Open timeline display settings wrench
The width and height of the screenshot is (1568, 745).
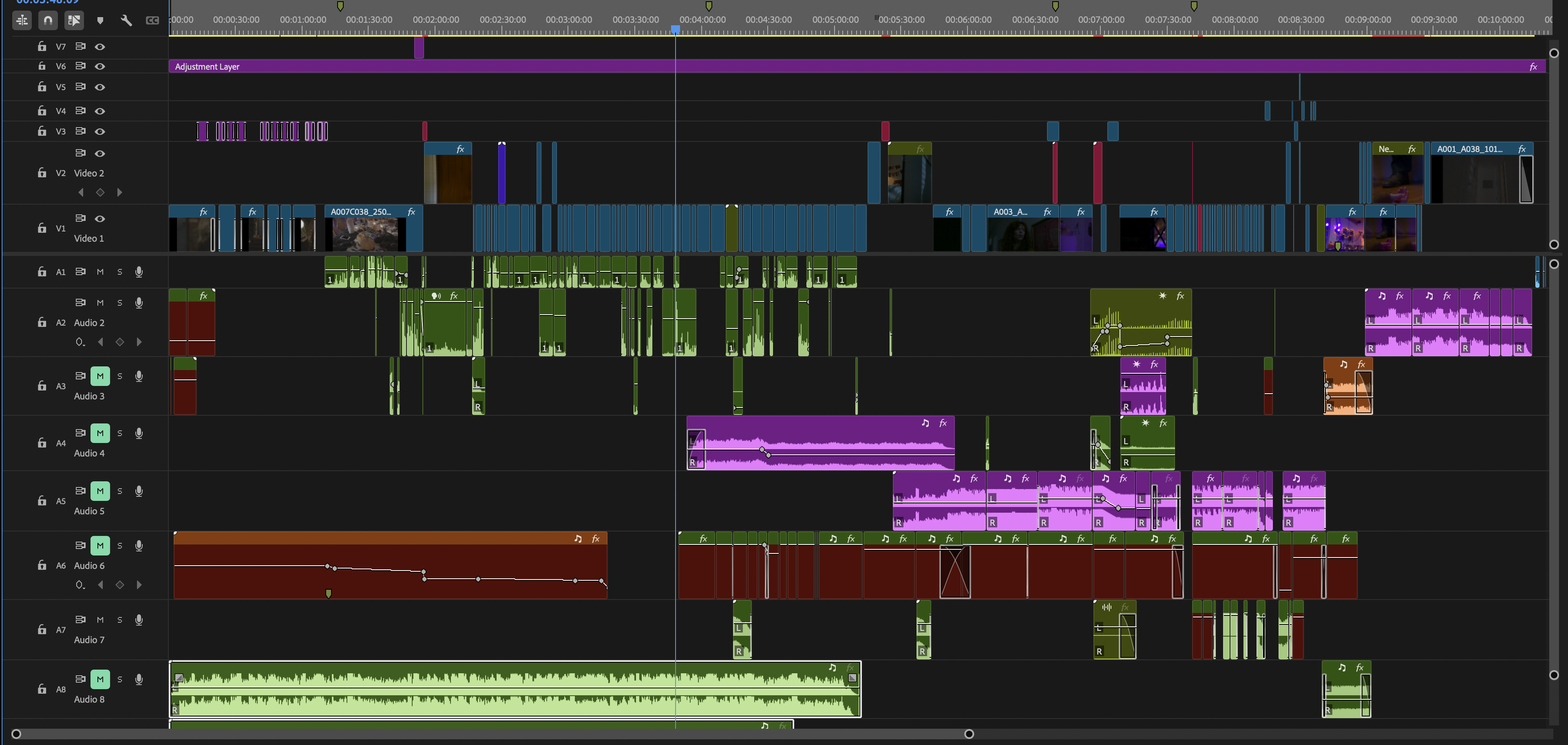(126, 21)
